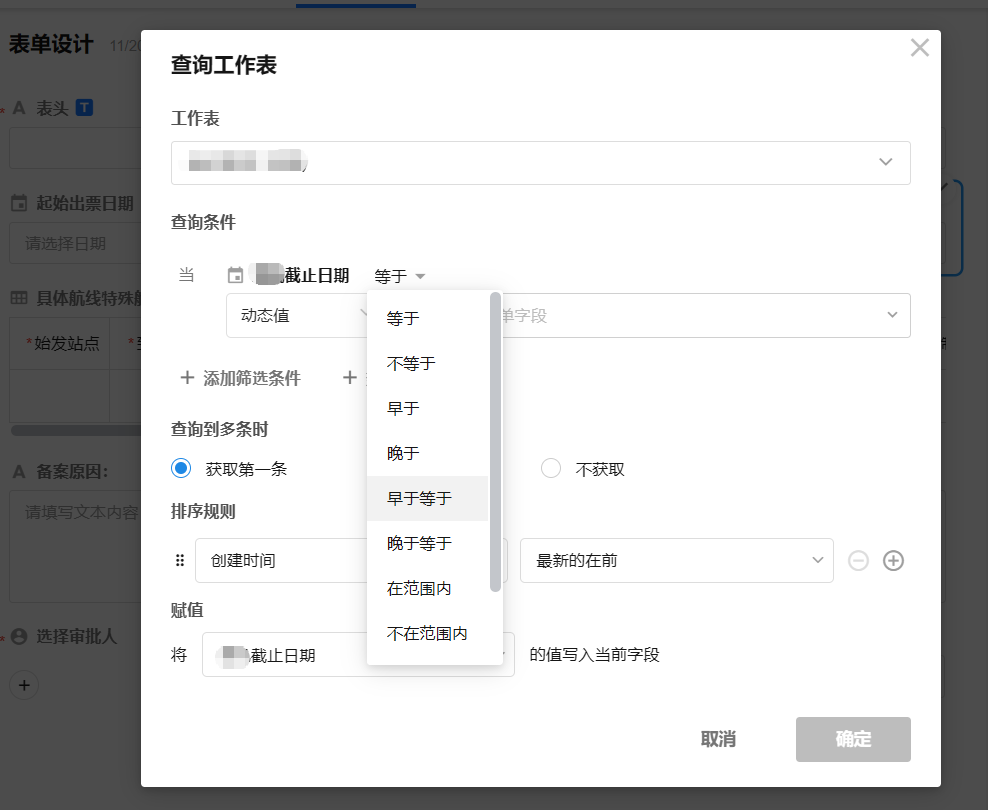Select the 获取第一条 radio button
Screen dimensions: 988x810
(x=181, y=469)
